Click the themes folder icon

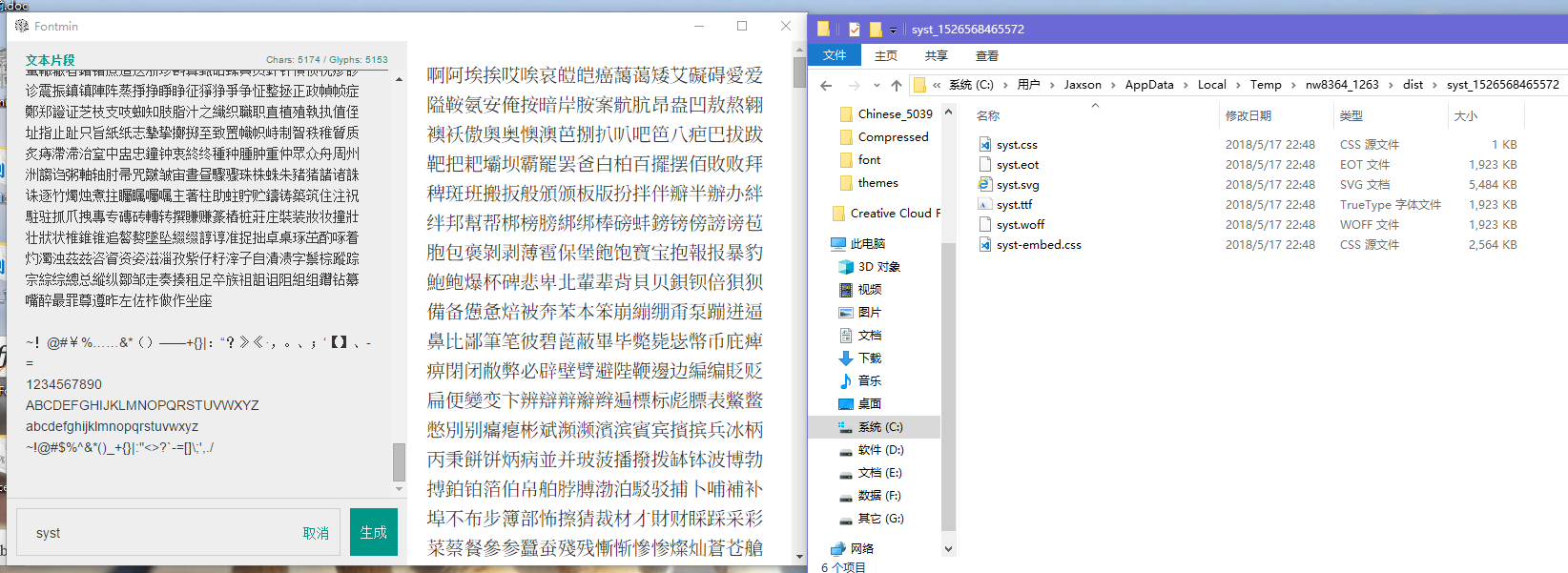coord(846,182)
